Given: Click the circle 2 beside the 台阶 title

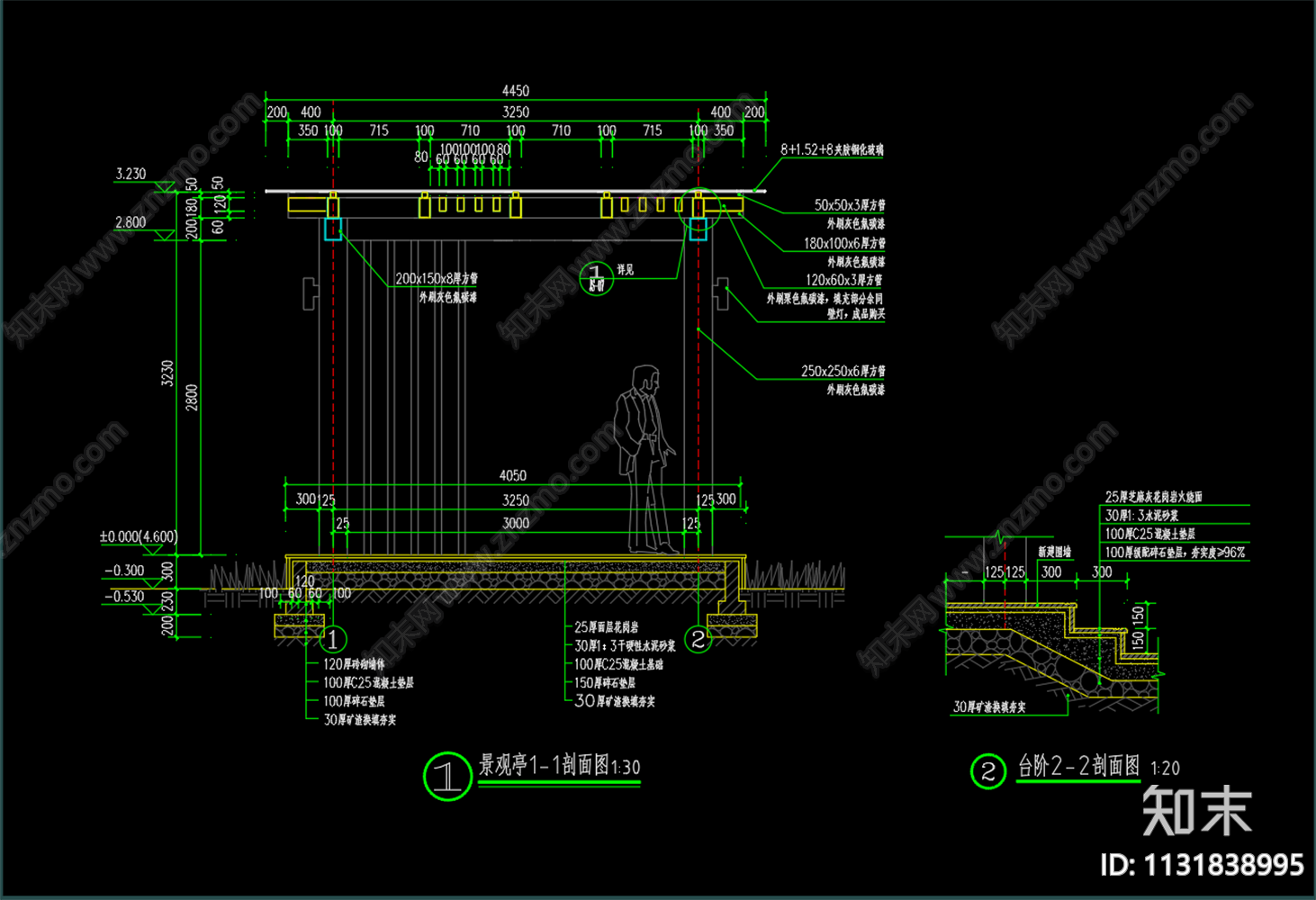Looking at the screenshot, I should click(x=987, y=771).
